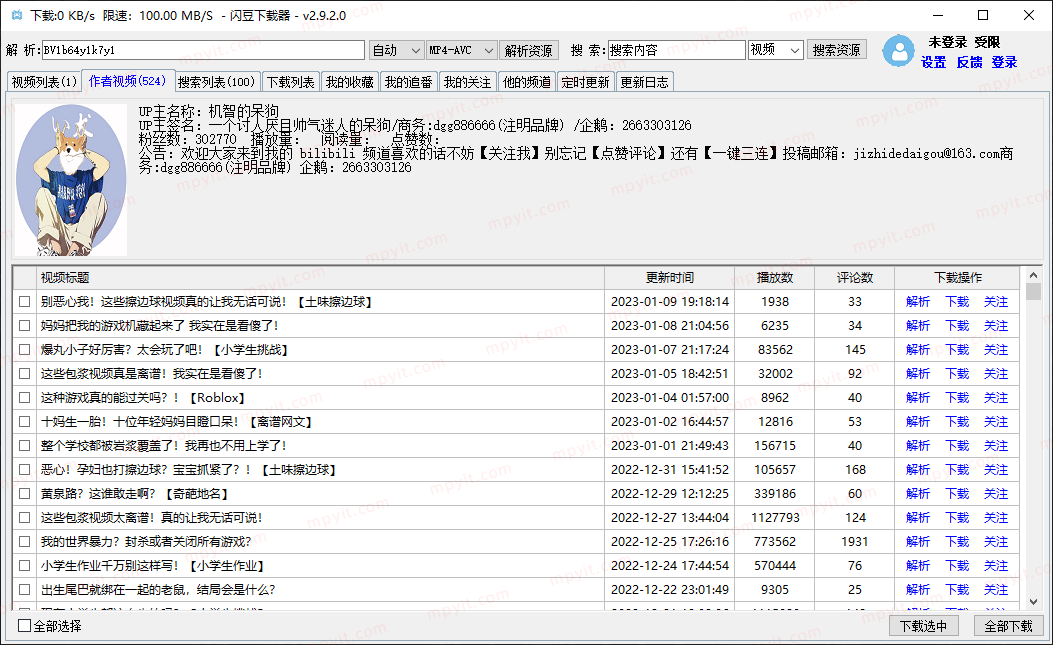
Task: Click the video list scrollbar up arrow
Action: tap(1034, 275)
